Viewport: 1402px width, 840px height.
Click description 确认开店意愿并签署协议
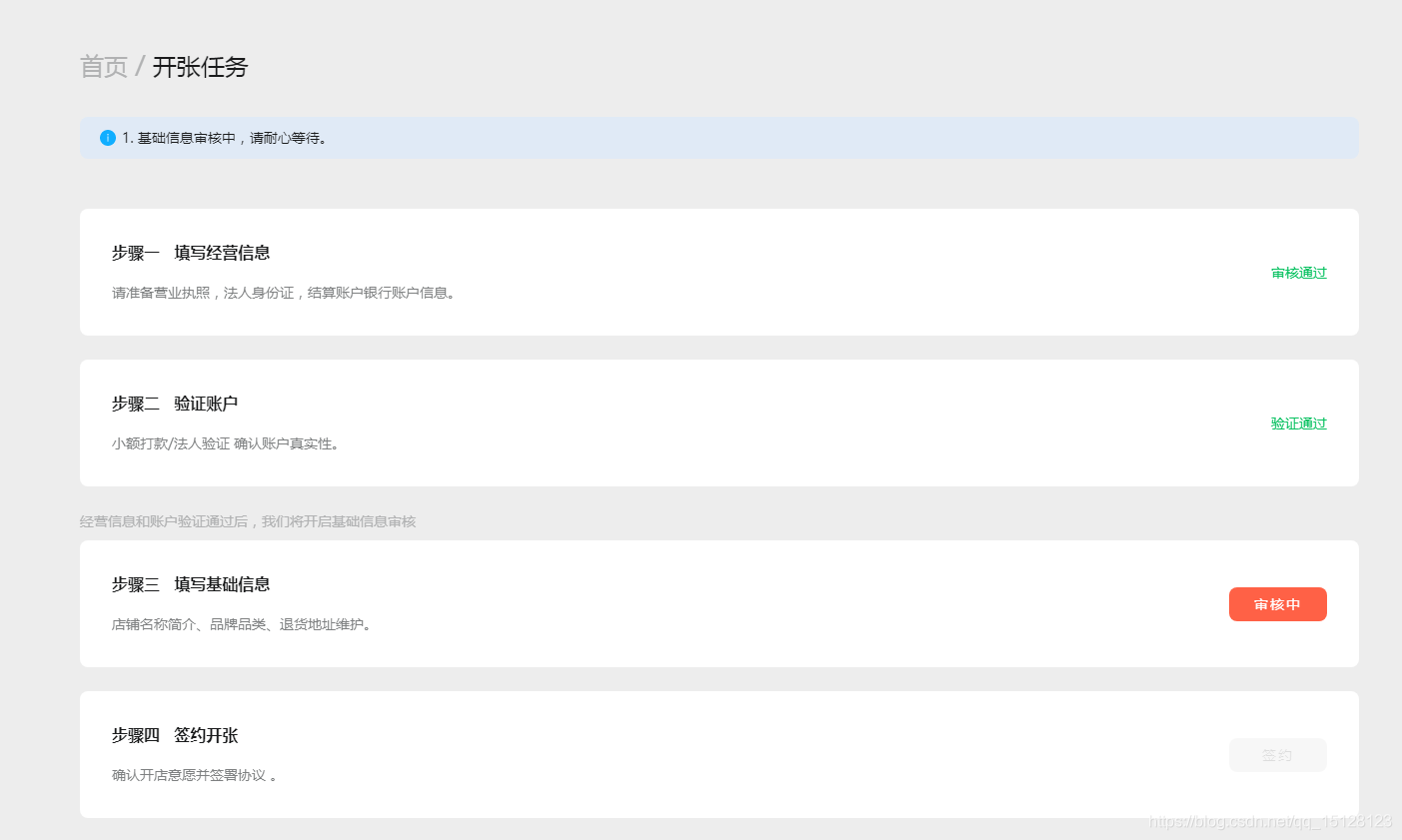[x=195, y=775]
